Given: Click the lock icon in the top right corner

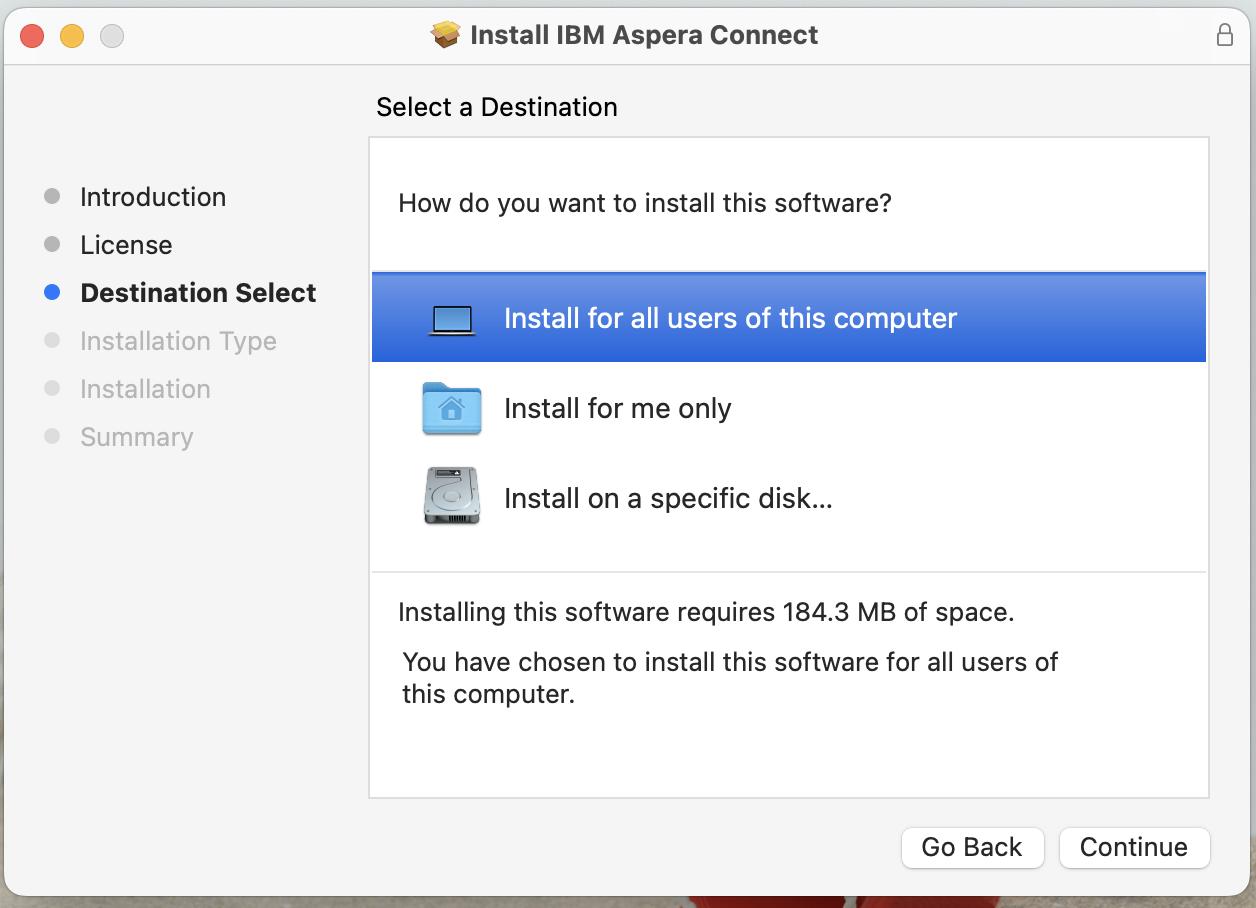Looking at the screenshot, I should 1224,35.
